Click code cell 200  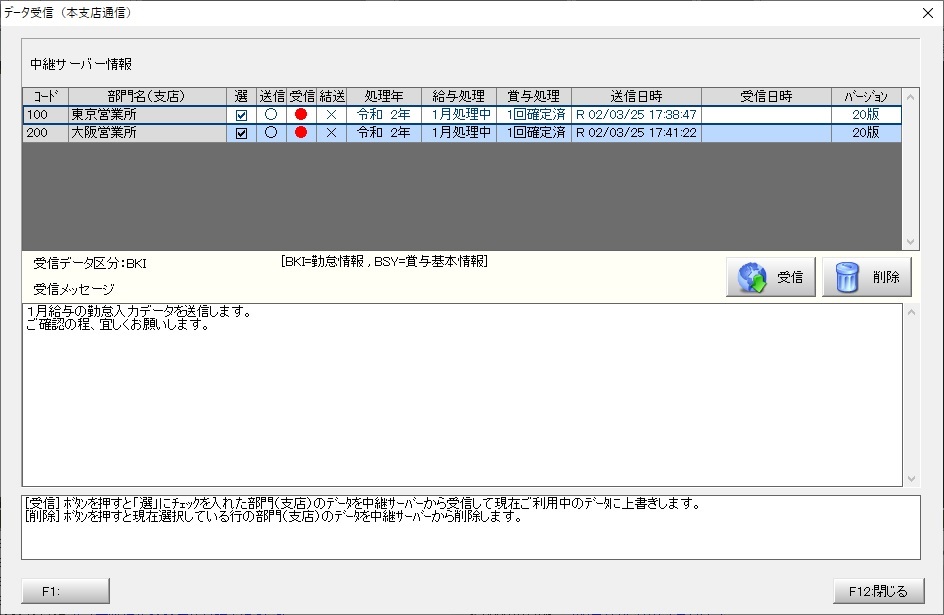[x=46, y=132]
